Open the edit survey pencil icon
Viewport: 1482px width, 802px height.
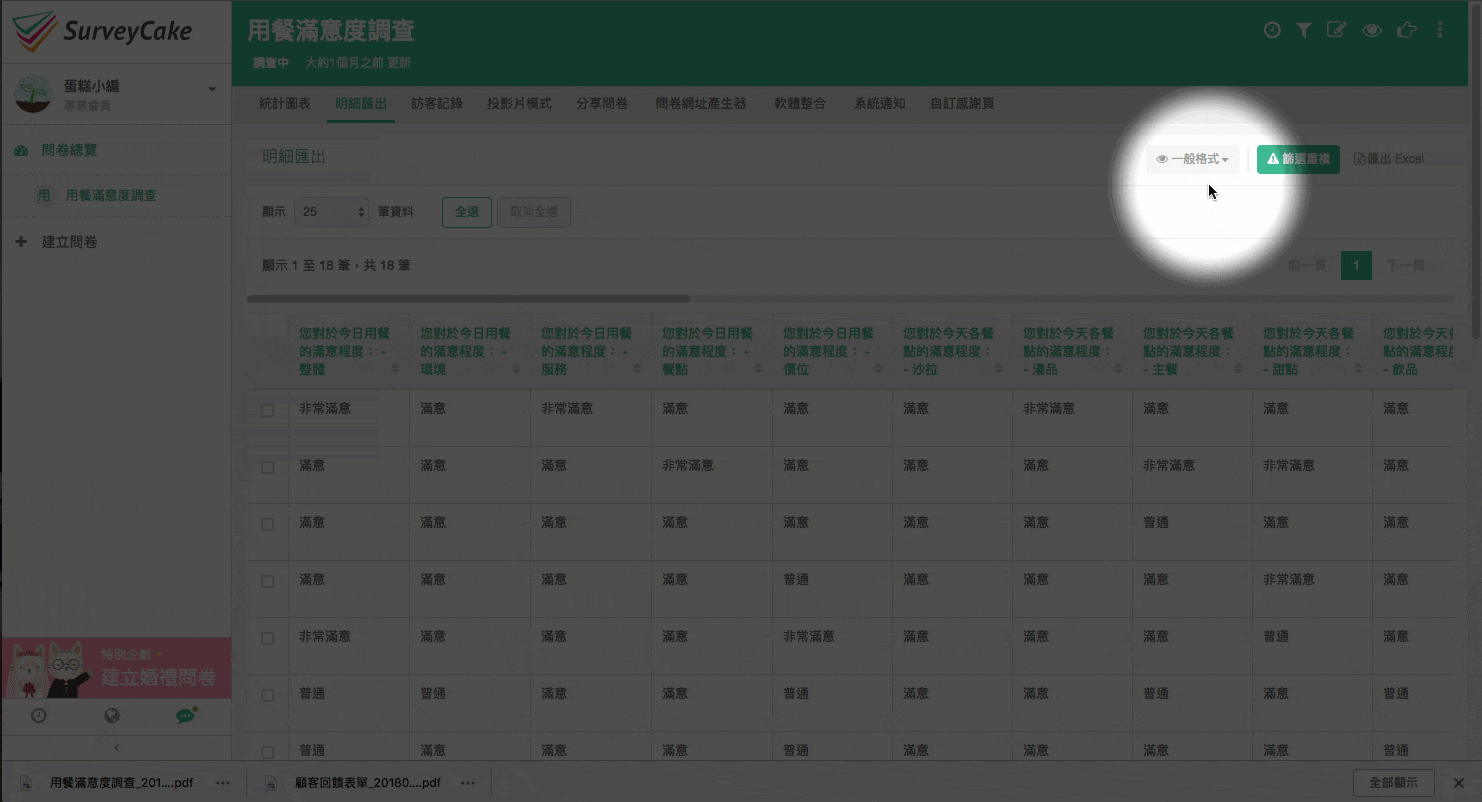pos(1336,30)
